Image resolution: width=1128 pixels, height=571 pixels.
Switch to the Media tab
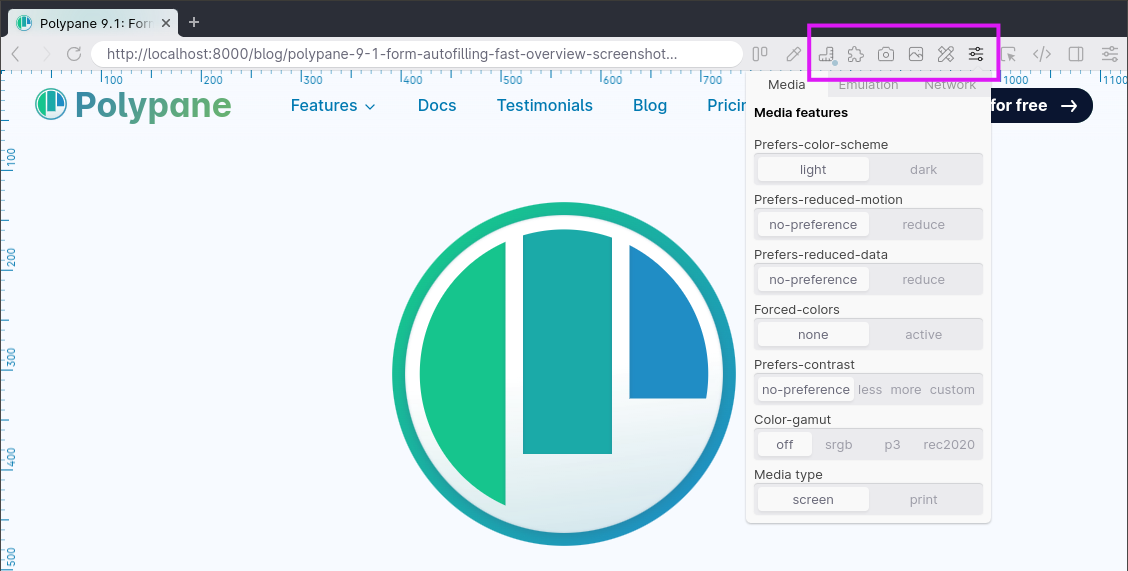coord(786,85)
